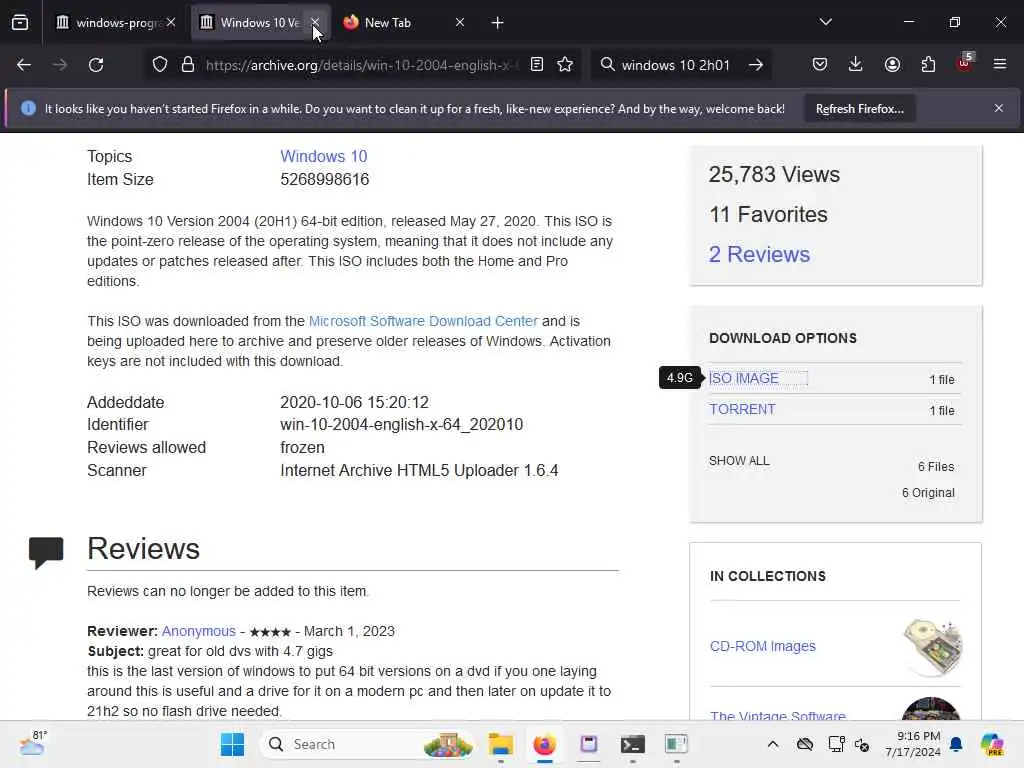Download the TORRENT file
Screen dimensions: 1024x768
click(x=743, y=409)
